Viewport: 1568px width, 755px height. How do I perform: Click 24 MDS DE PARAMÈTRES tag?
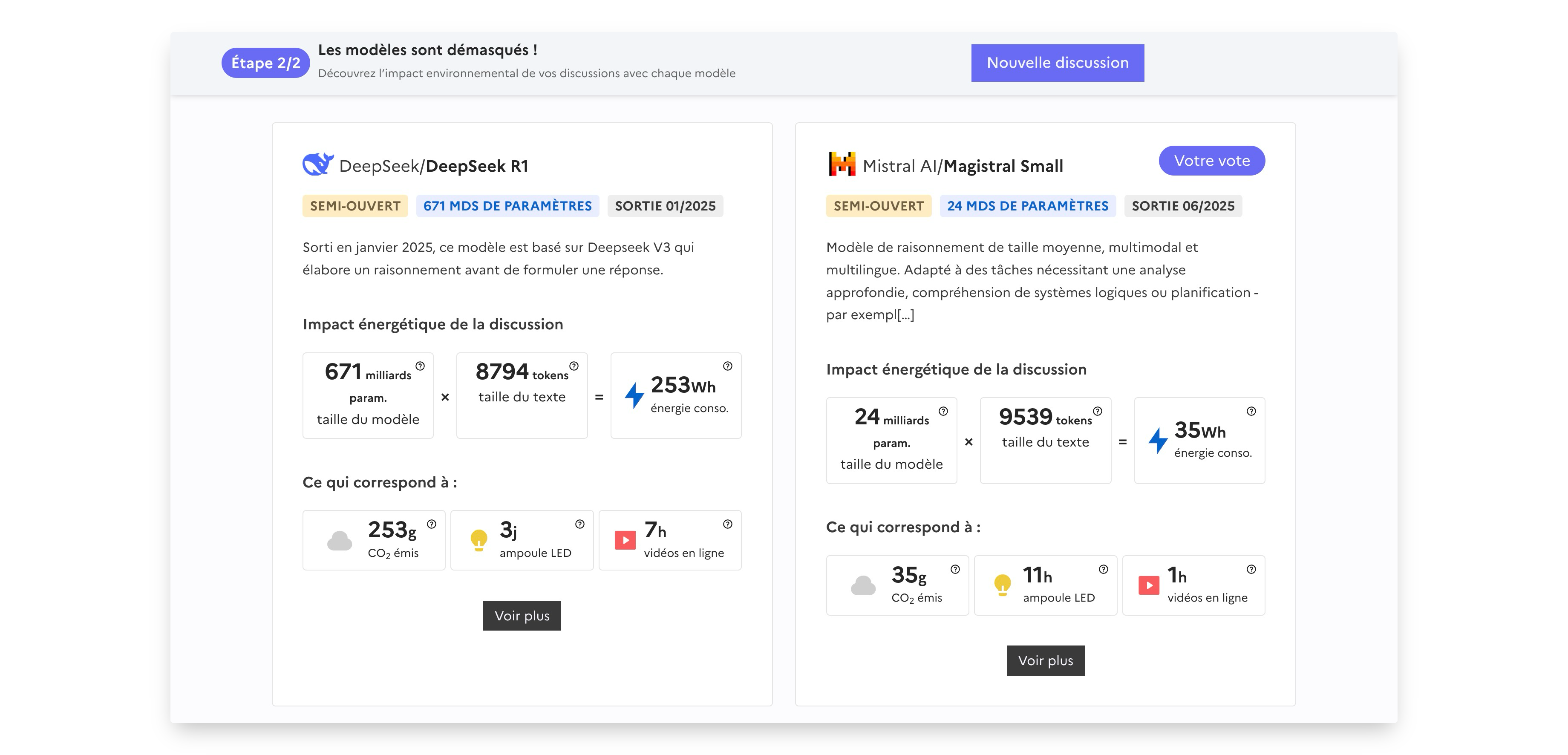click(x=1027, y=206)
